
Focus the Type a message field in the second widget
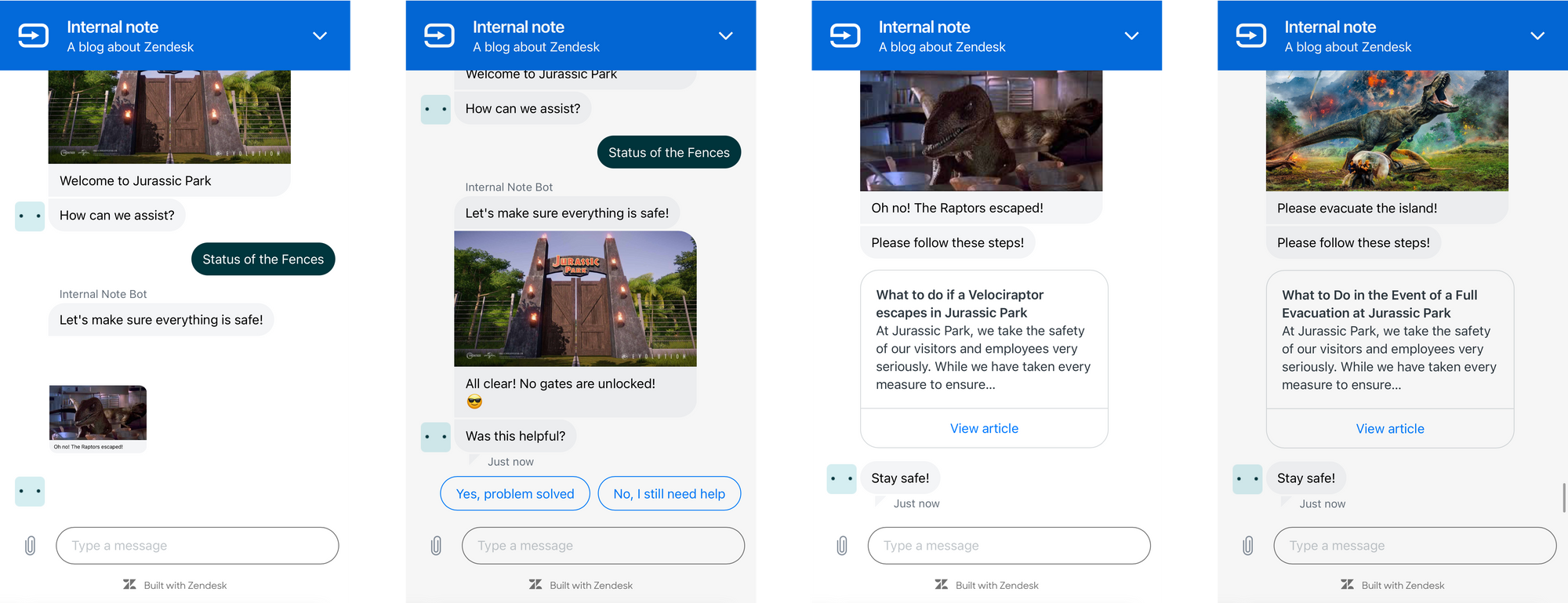(603, 546)
